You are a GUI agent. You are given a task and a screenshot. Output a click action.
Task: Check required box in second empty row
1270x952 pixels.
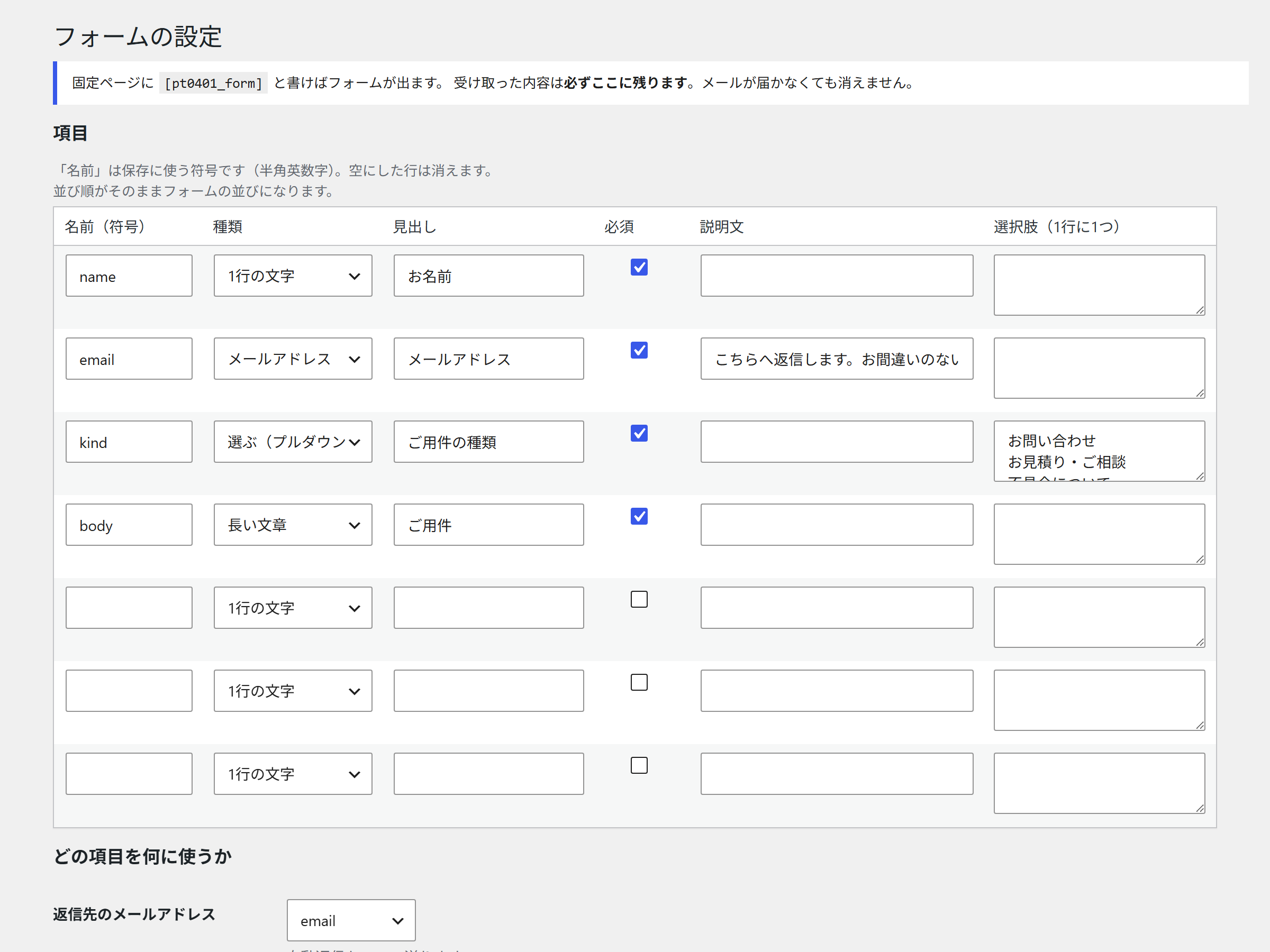tap(639, 682)
